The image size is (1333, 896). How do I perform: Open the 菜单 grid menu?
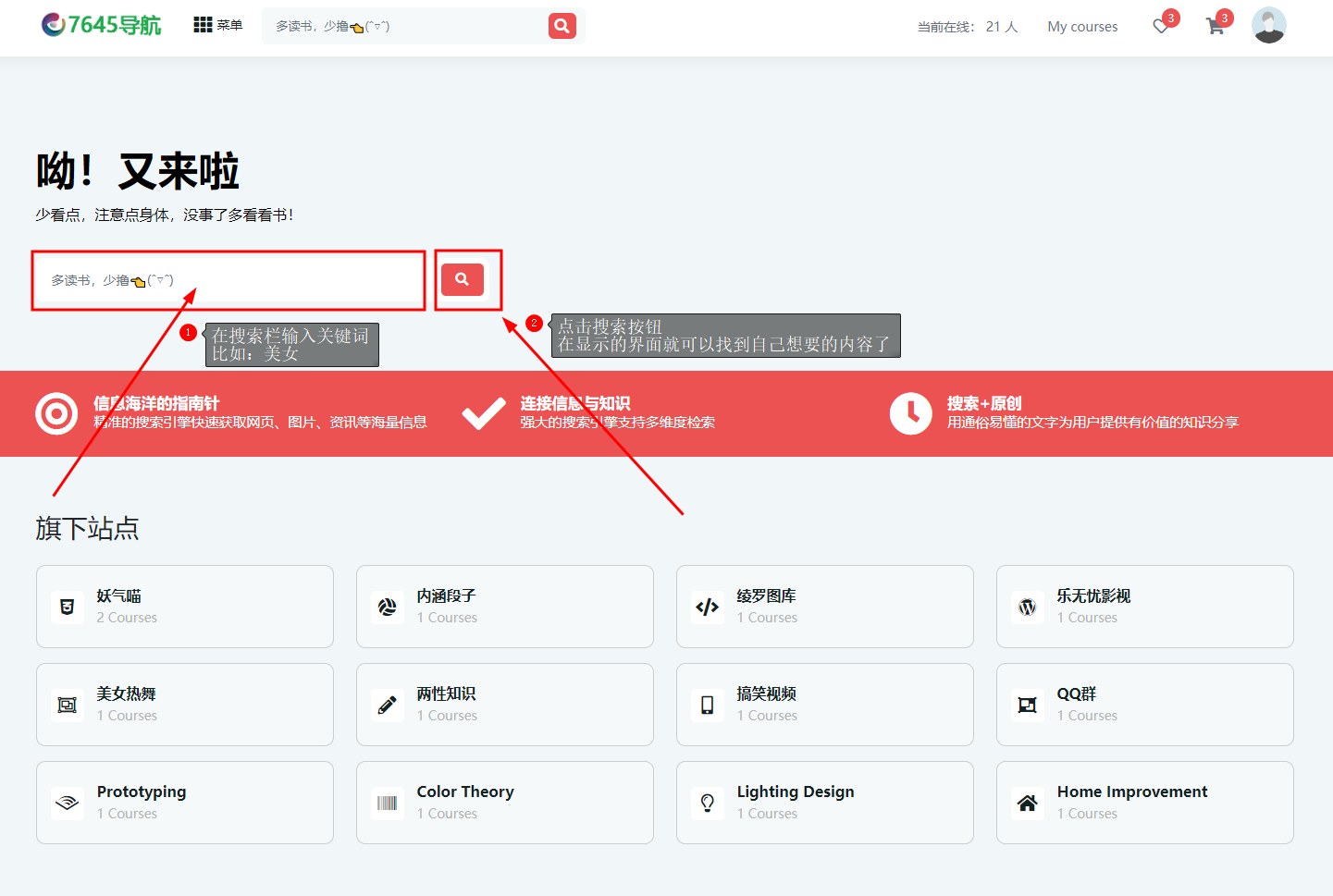coord(217,25)
